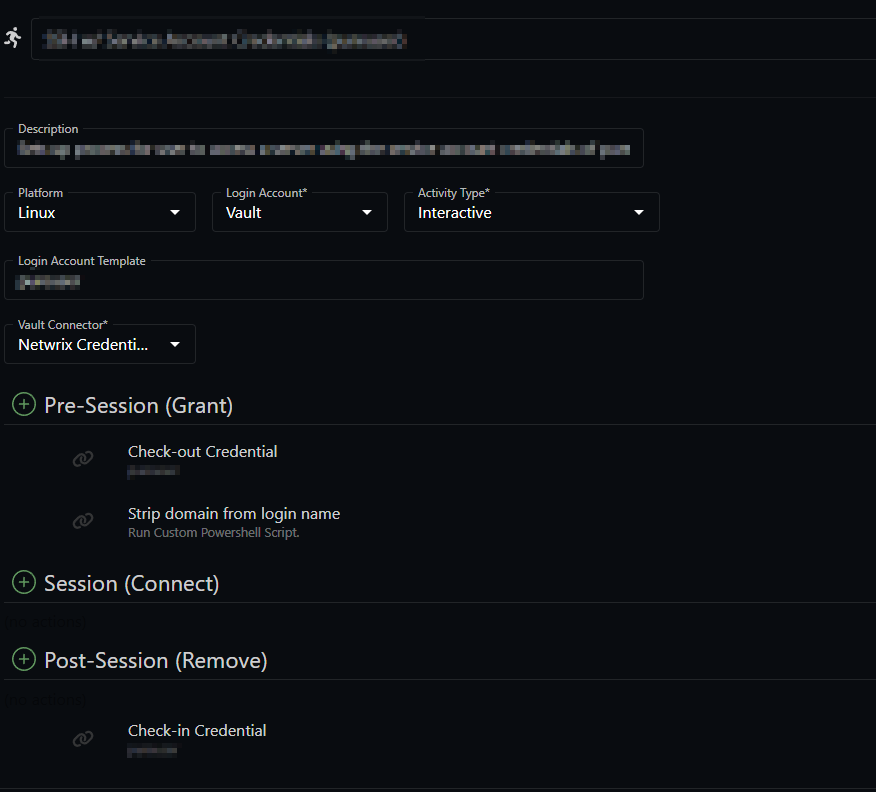This screenshot has height=792, width=876.
Task: Open the Activity Type dropdown showing Interactive
Action: [531, 213]
